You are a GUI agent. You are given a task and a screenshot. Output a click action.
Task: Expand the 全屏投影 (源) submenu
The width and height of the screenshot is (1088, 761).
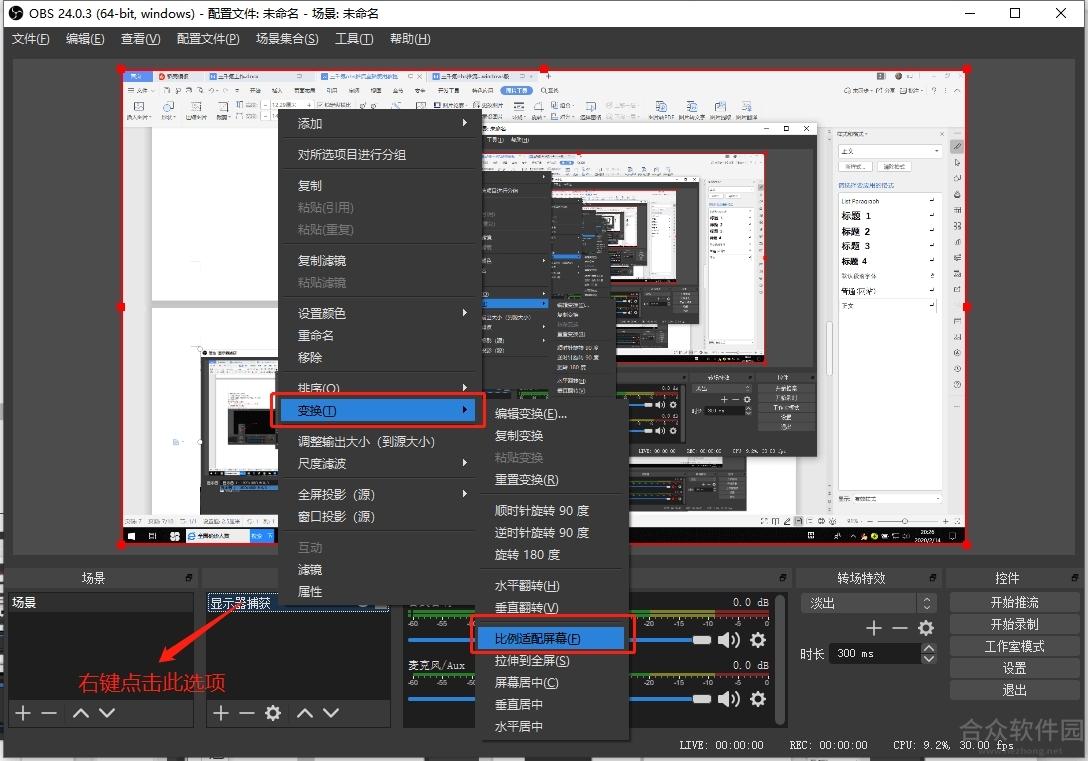coord(380,495)
